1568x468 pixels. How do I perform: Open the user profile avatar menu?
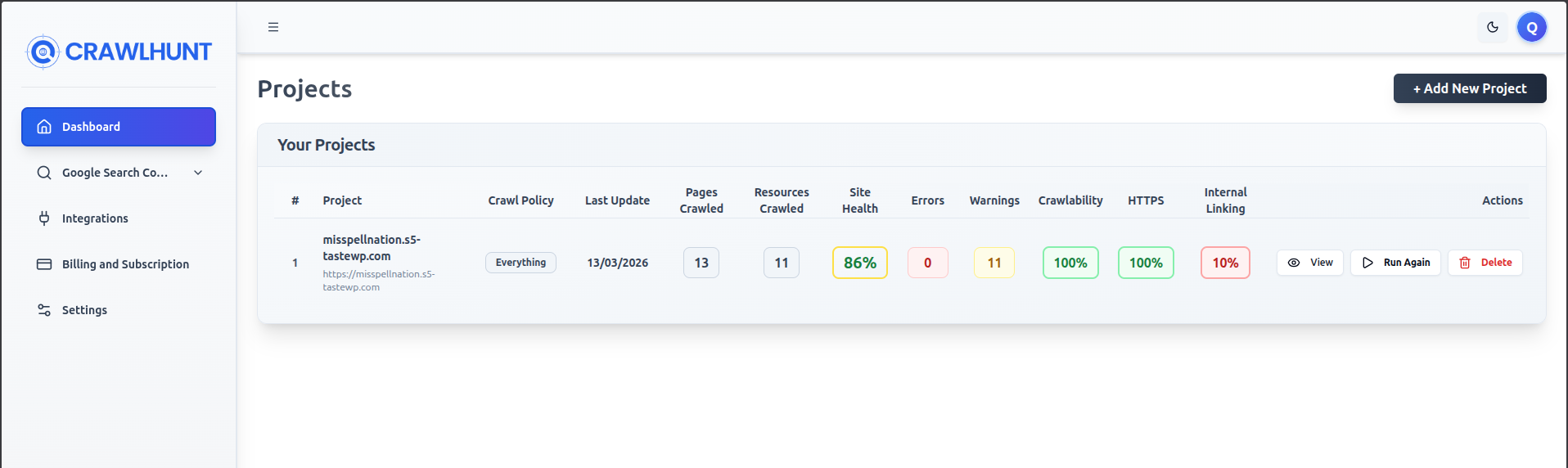[1531, 27]
